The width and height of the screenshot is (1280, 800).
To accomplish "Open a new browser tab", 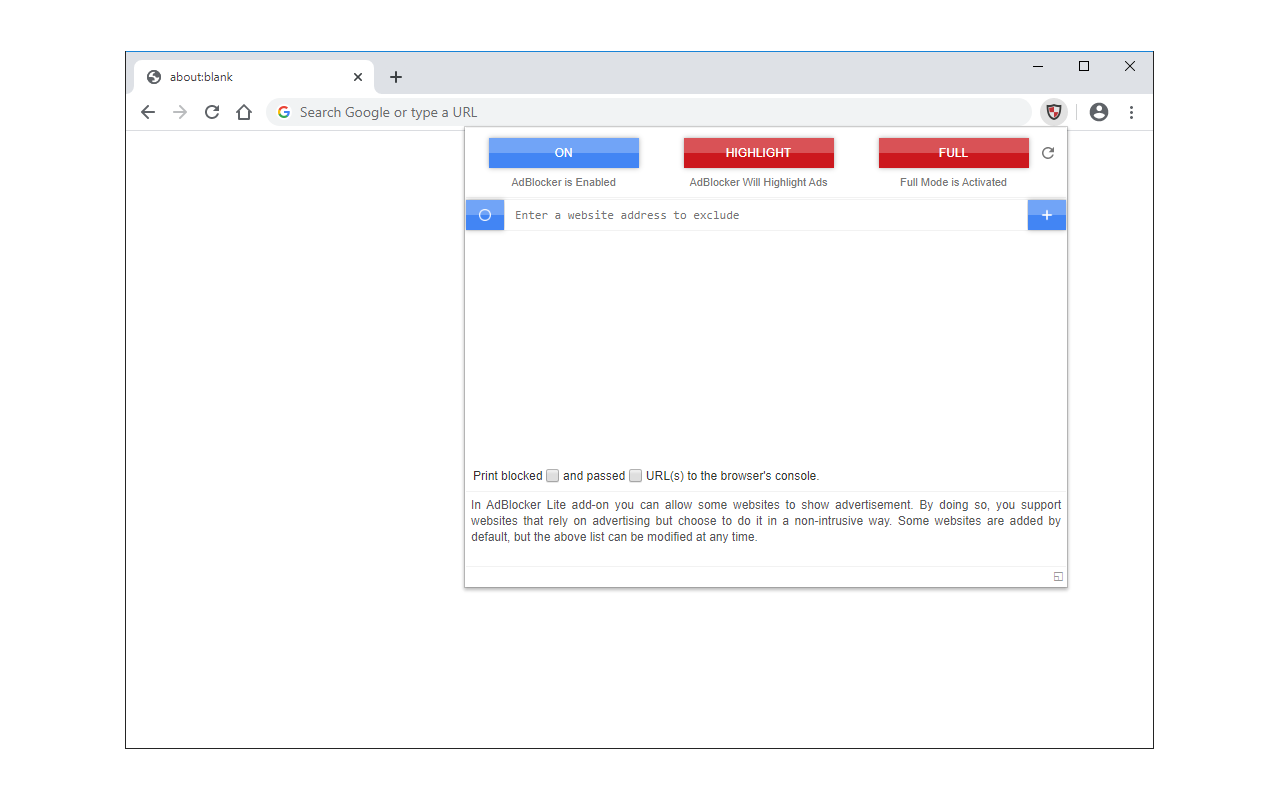I will 396,76.
